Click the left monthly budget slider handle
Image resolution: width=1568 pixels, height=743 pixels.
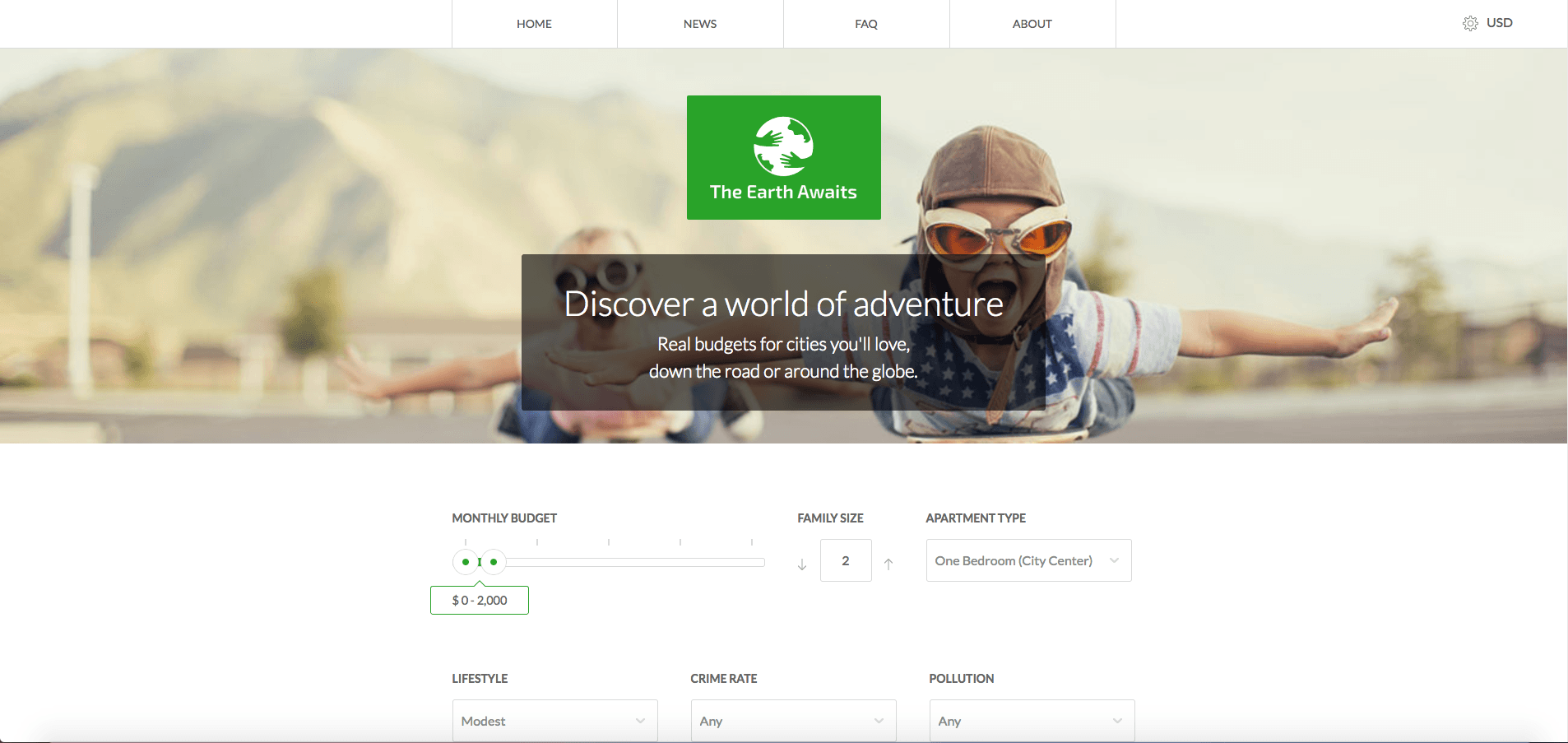pyautogui.click(x=466, y=562)
